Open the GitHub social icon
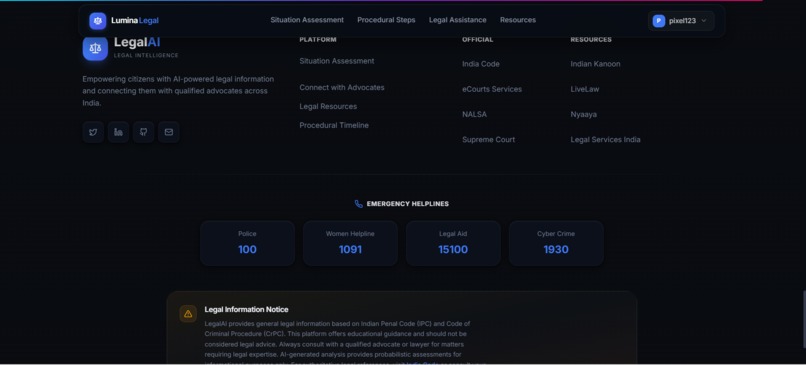Viewport: 806px width, 365px height. pyautogui.click(x=143, y=132)
